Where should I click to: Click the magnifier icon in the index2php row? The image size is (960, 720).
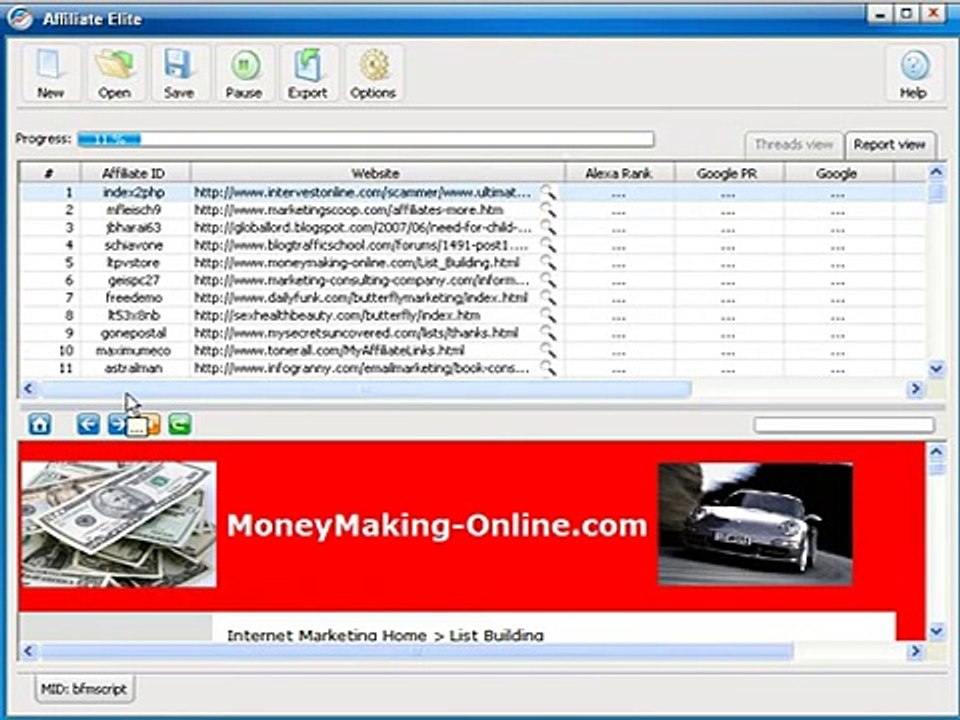[x=548, y=193]
